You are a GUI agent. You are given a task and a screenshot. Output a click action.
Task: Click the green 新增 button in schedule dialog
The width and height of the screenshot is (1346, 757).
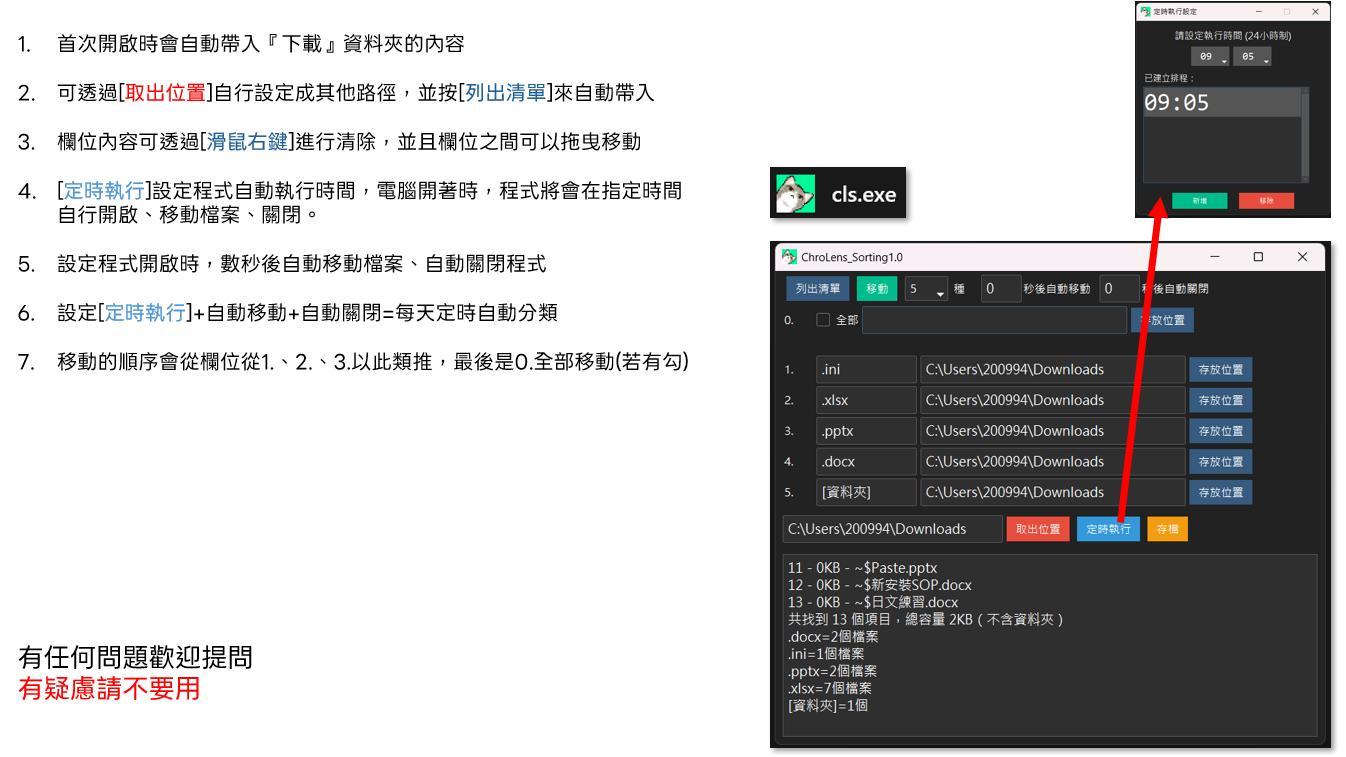click(x=1197, y=200)
